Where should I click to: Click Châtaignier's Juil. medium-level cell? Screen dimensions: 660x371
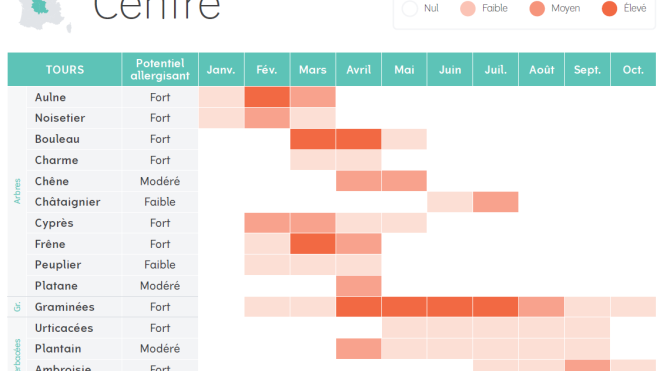point(495,202)
